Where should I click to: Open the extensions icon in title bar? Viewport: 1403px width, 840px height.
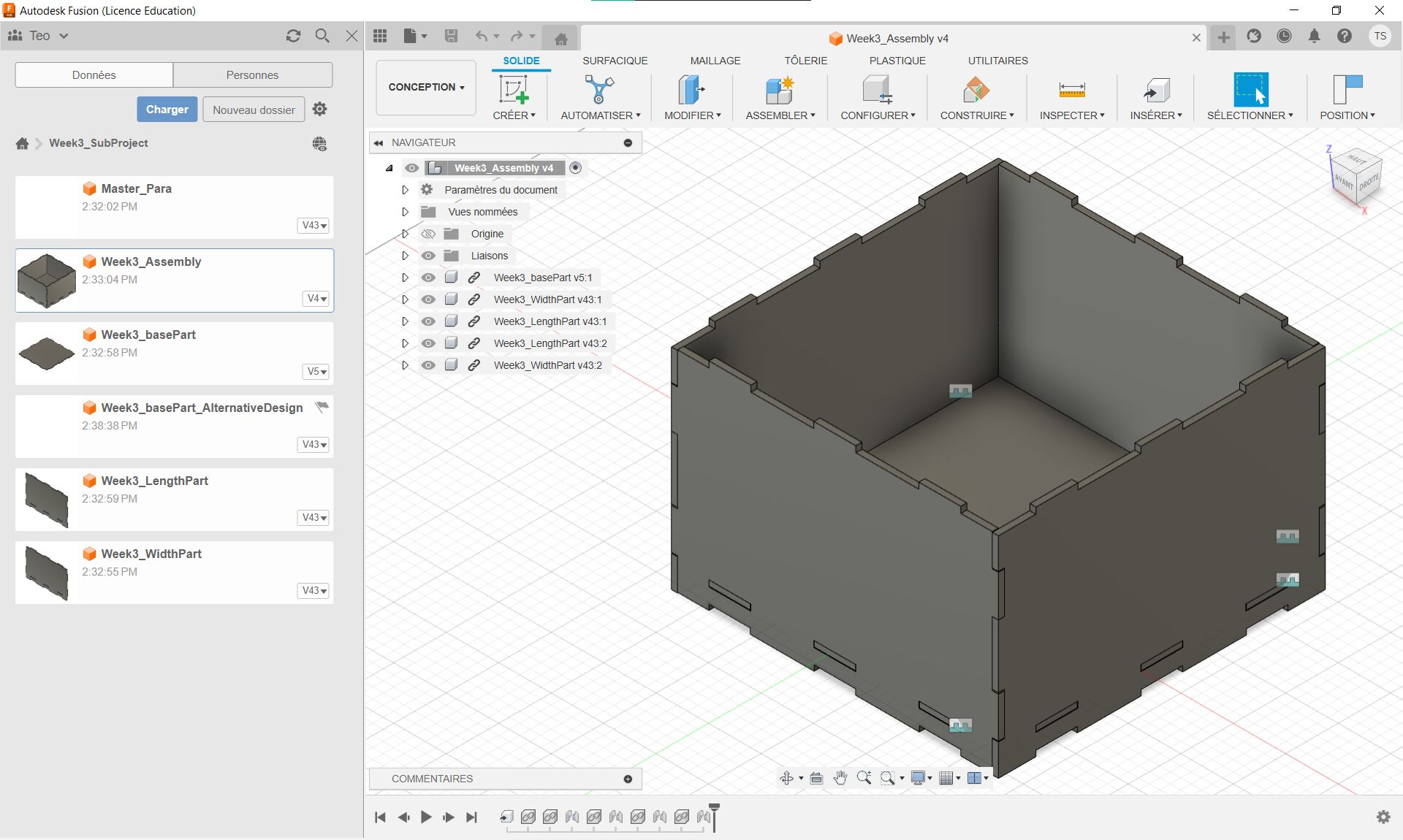pyautogui.click(x=1254, y=36)
